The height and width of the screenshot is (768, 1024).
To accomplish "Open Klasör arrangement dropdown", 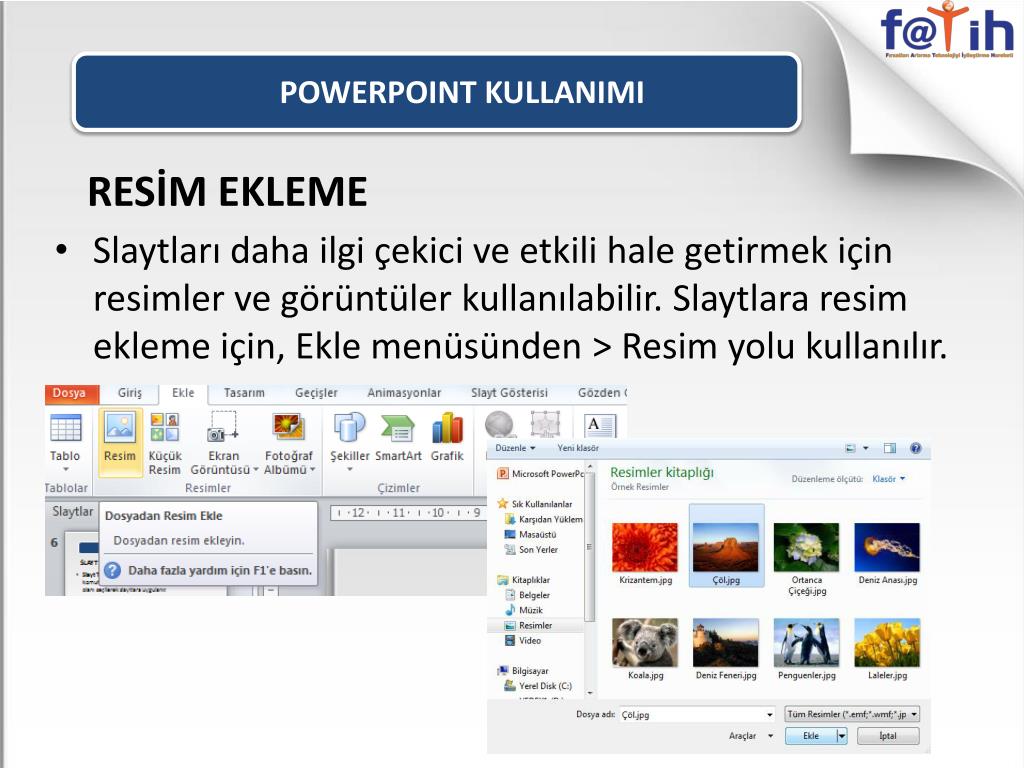I will tap(889, 479).
